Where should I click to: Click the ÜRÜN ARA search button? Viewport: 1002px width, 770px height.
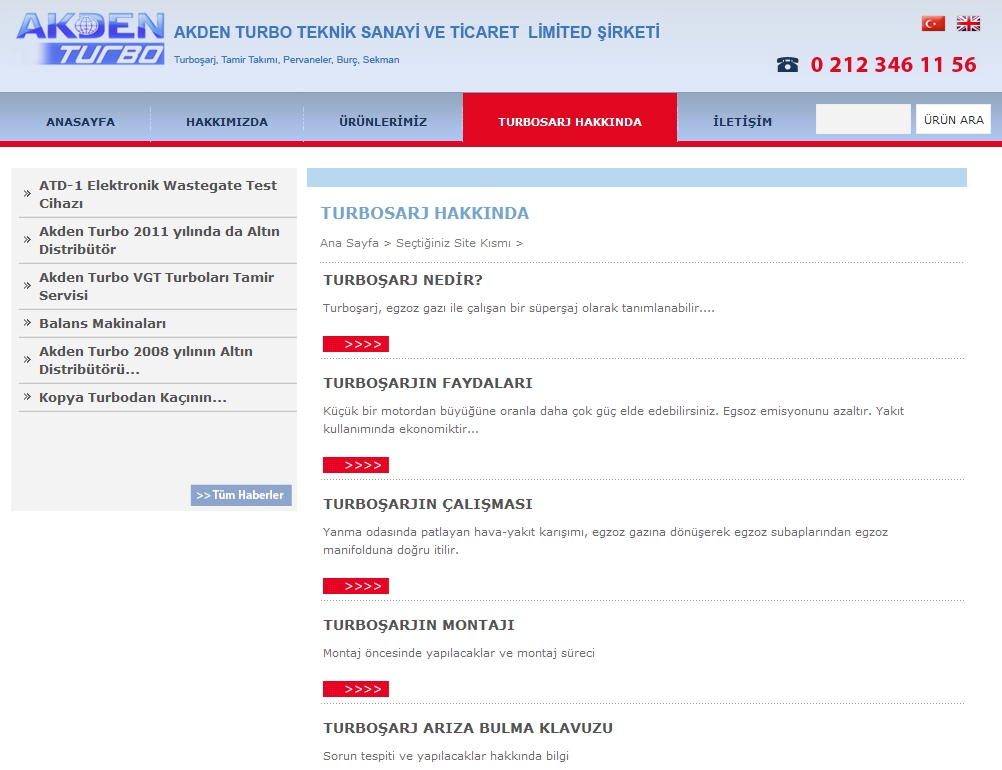(x=953, y=119)
